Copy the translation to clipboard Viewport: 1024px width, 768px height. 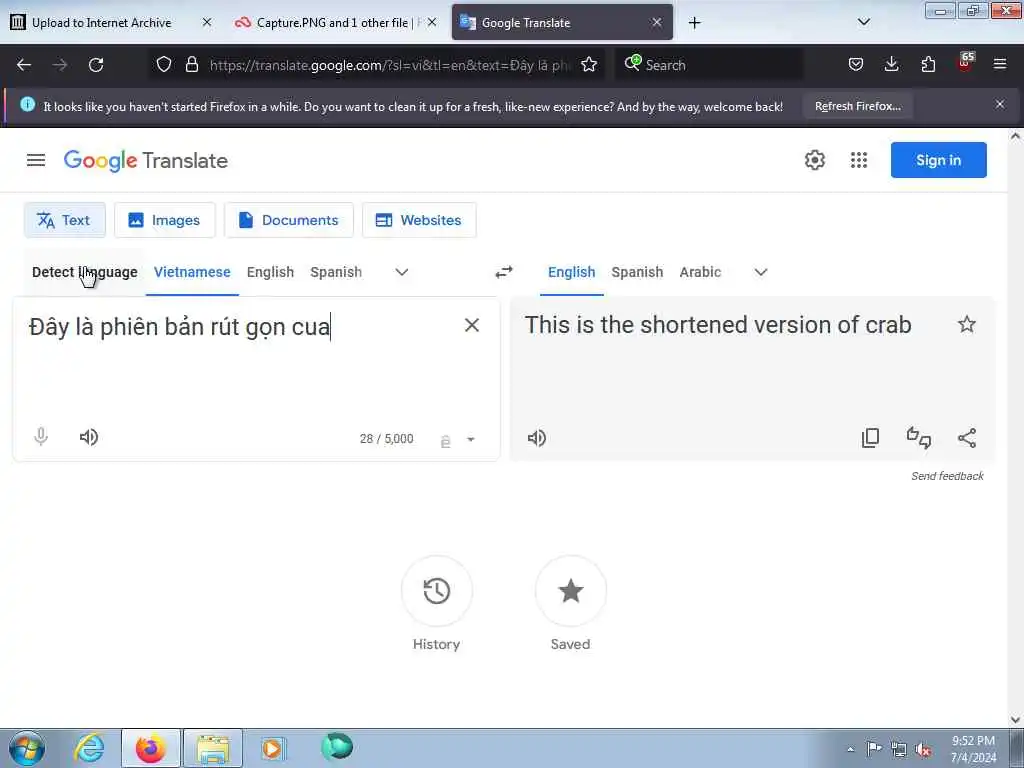(x=871, y=438)
